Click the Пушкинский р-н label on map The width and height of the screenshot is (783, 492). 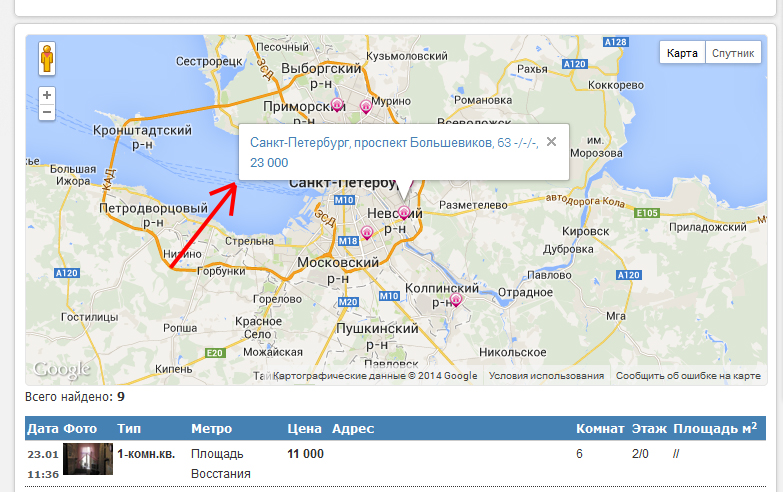click(377, 336)
